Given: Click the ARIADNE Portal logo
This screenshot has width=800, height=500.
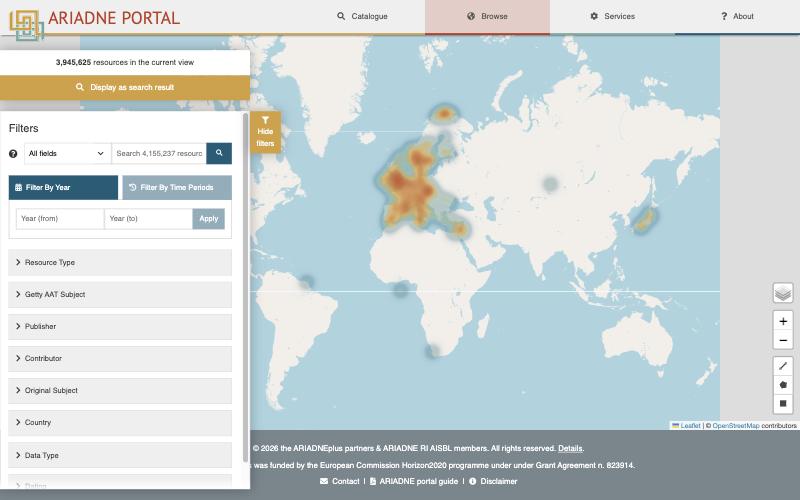Looking at the screenshot, I should click(94, 20).
